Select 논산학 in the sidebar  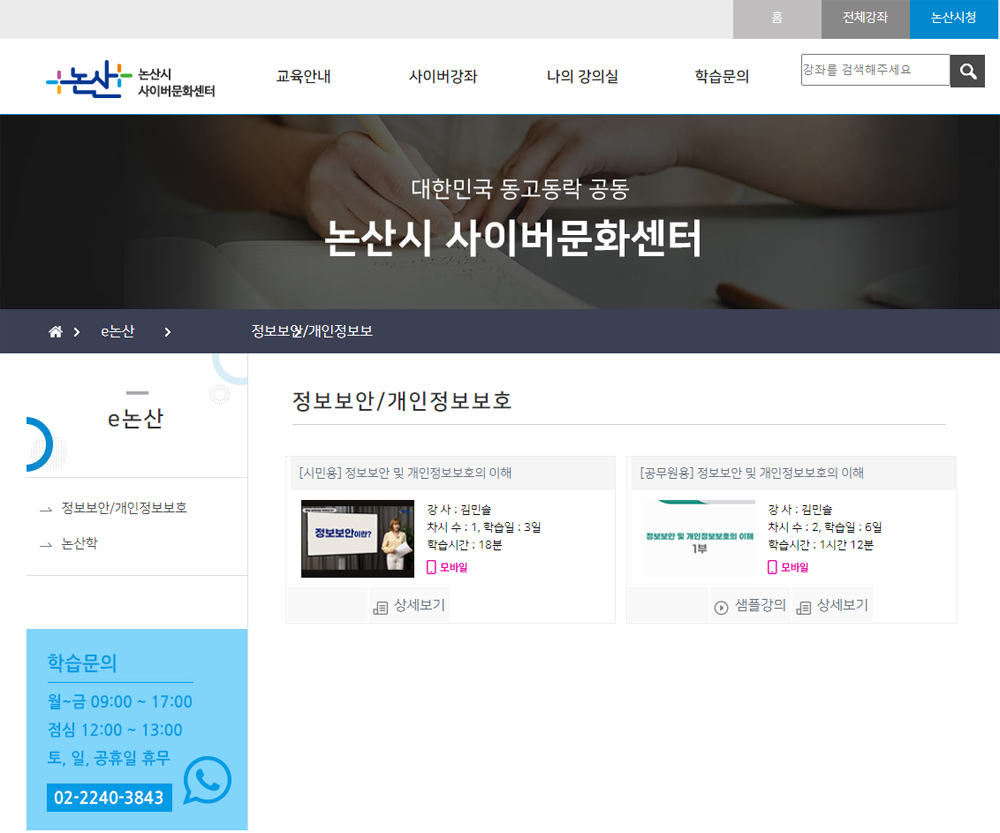79,543
